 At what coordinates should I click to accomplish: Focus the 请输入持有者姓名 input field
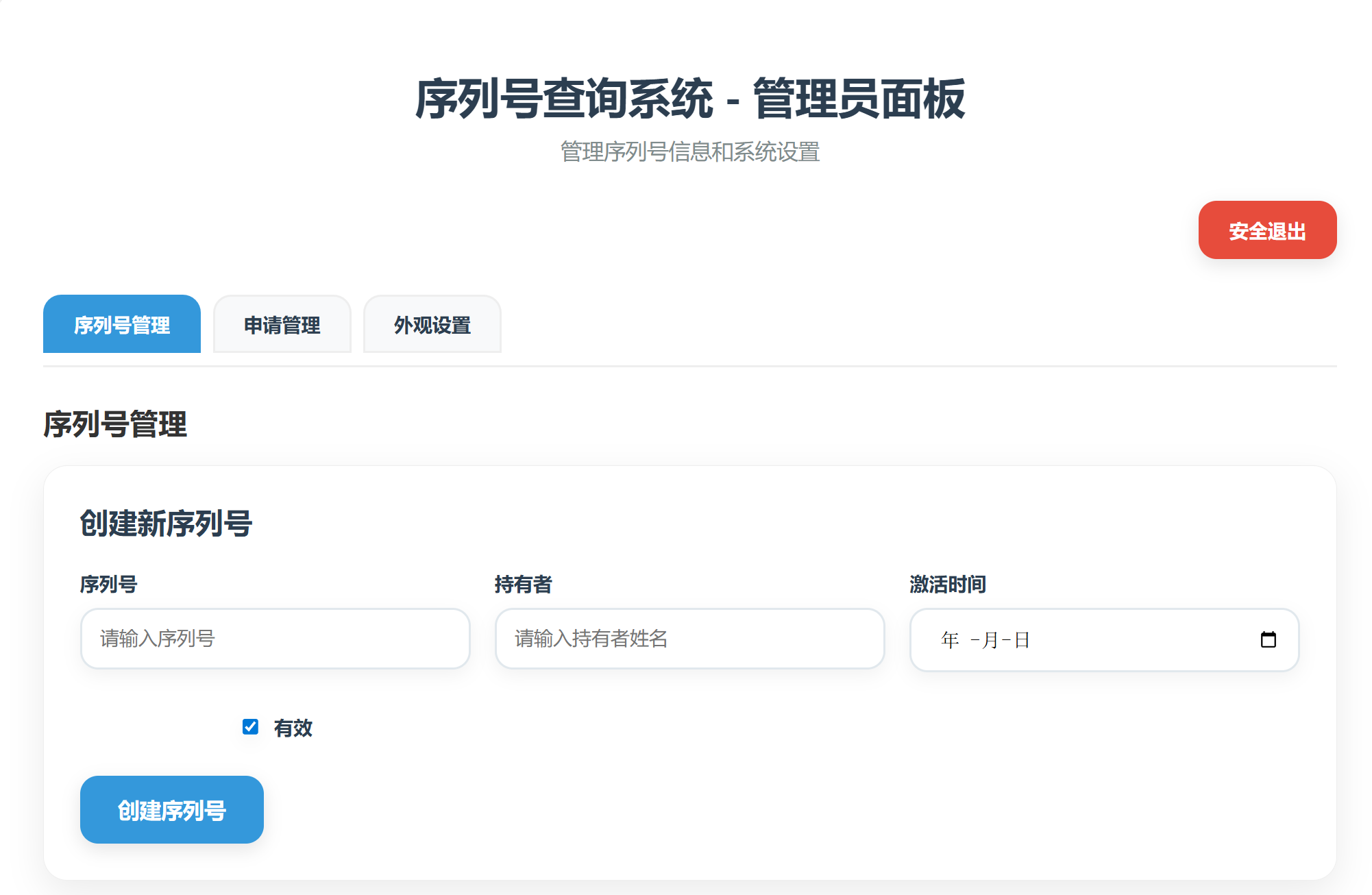[689, 639]
